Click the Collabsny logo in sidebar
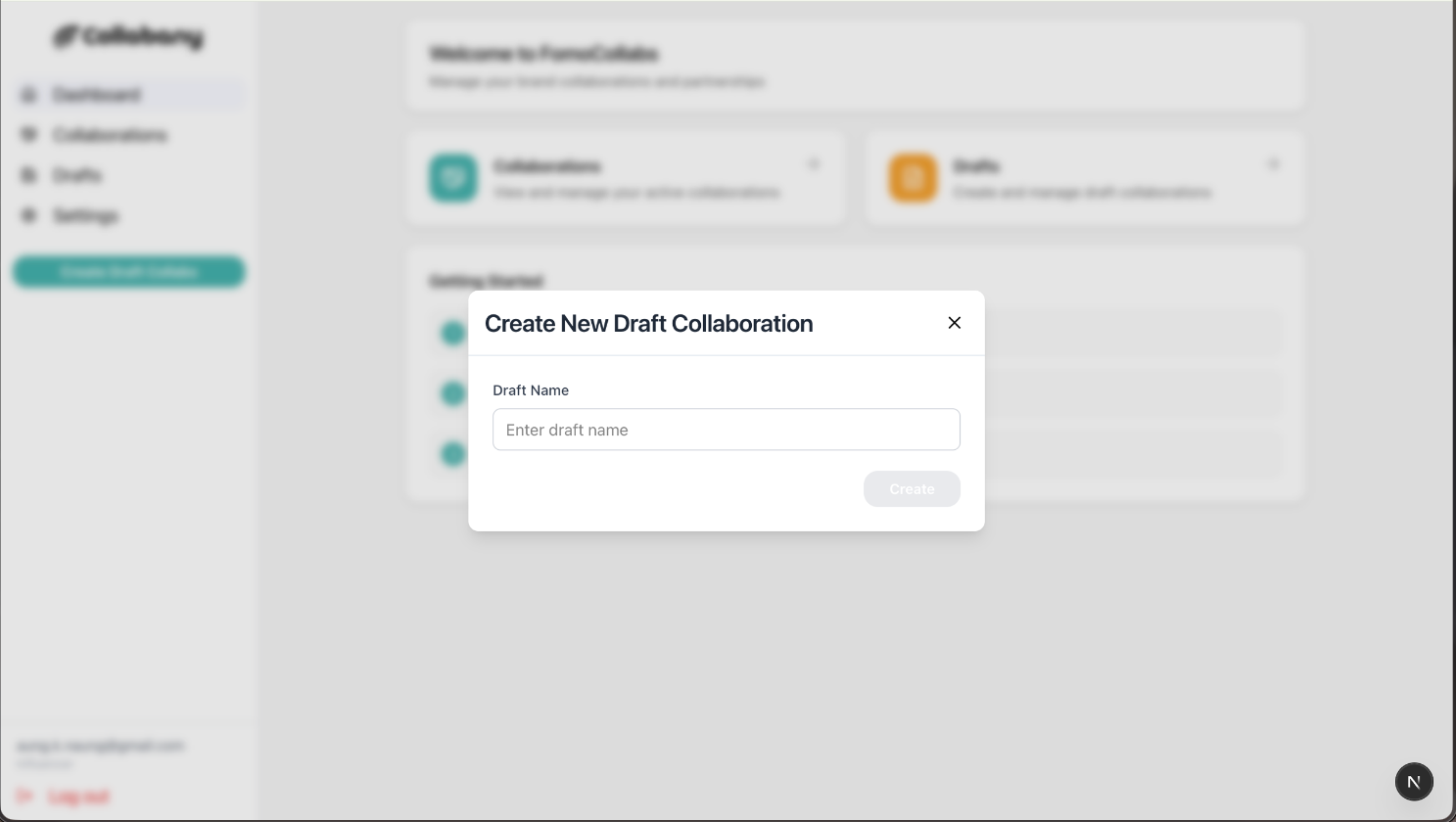 coord(128,37)
